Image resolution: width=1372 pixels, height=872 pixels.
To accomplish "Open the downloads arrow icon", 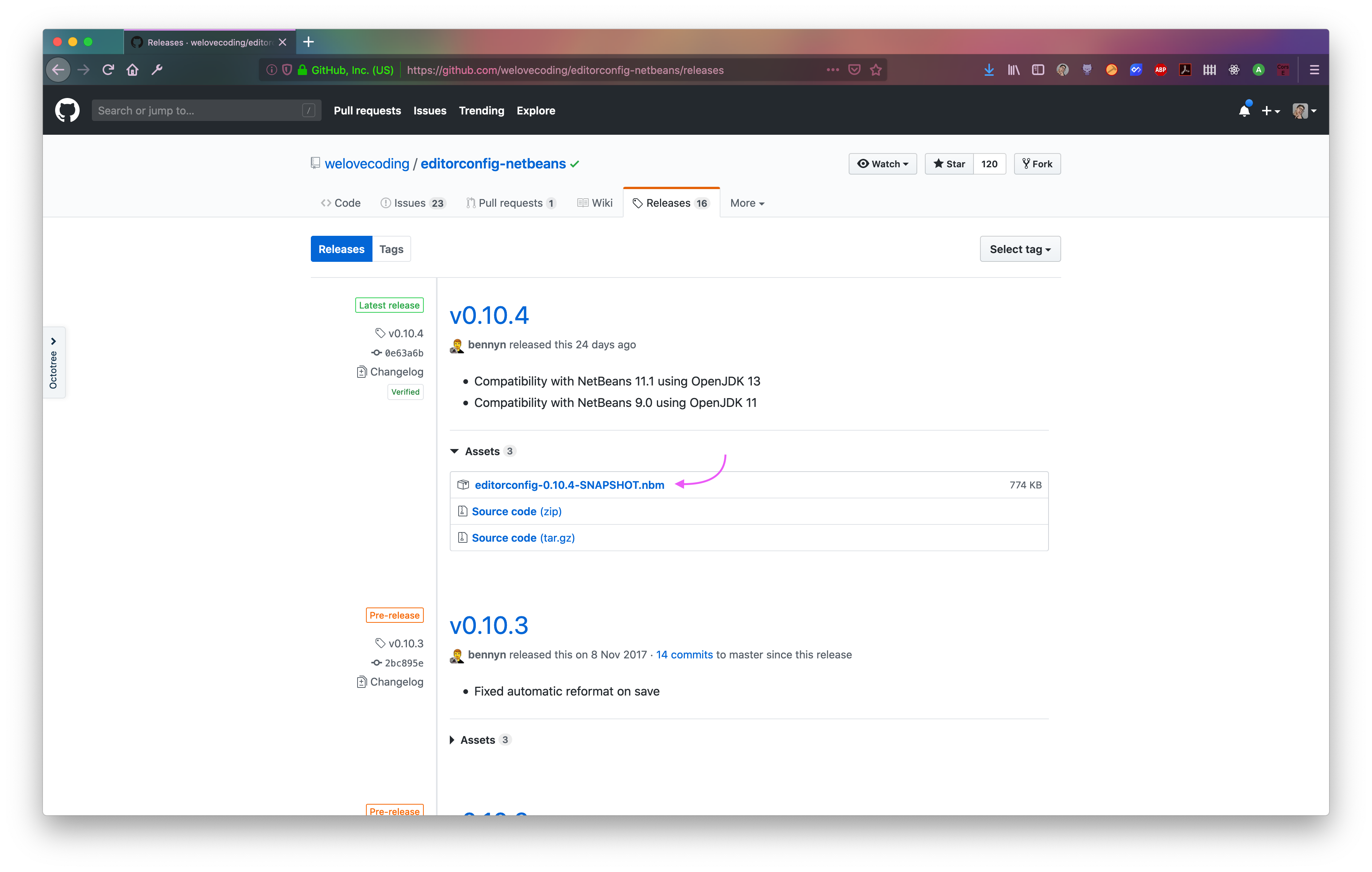I will (989, 70).
